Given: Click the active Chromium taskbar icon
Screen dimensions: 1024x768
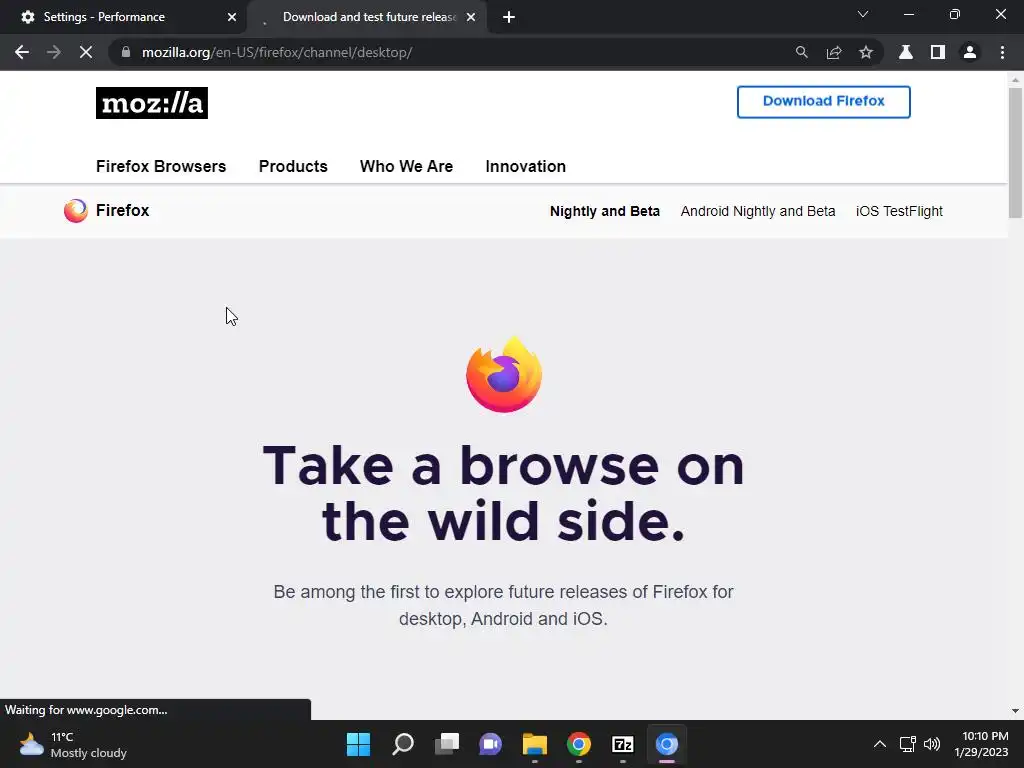Looking at the screenshot, I should click(x=667, y=744).
